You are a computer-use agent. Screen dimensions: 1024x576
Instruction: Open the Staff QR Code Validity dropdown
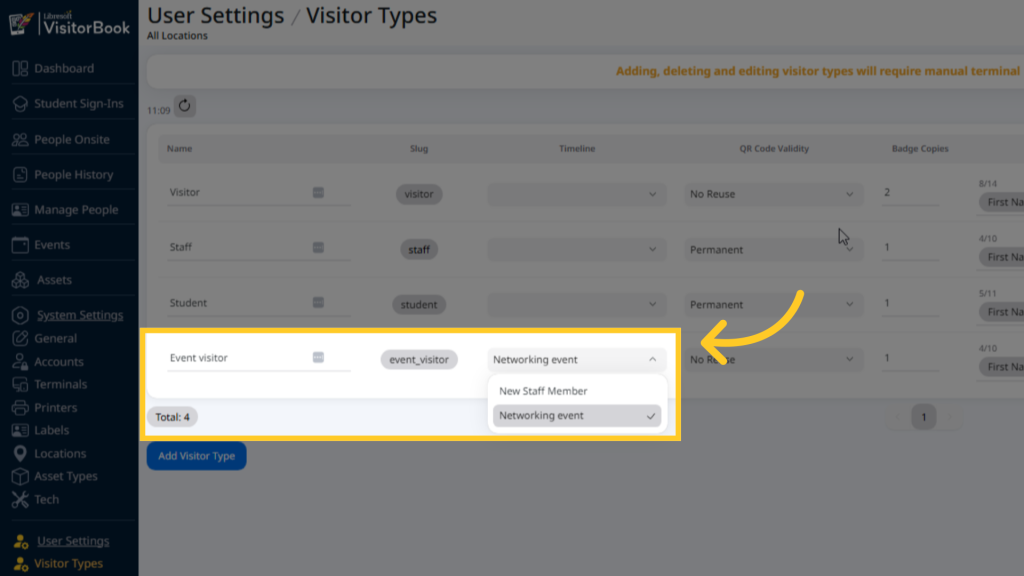tap(773, 249)
